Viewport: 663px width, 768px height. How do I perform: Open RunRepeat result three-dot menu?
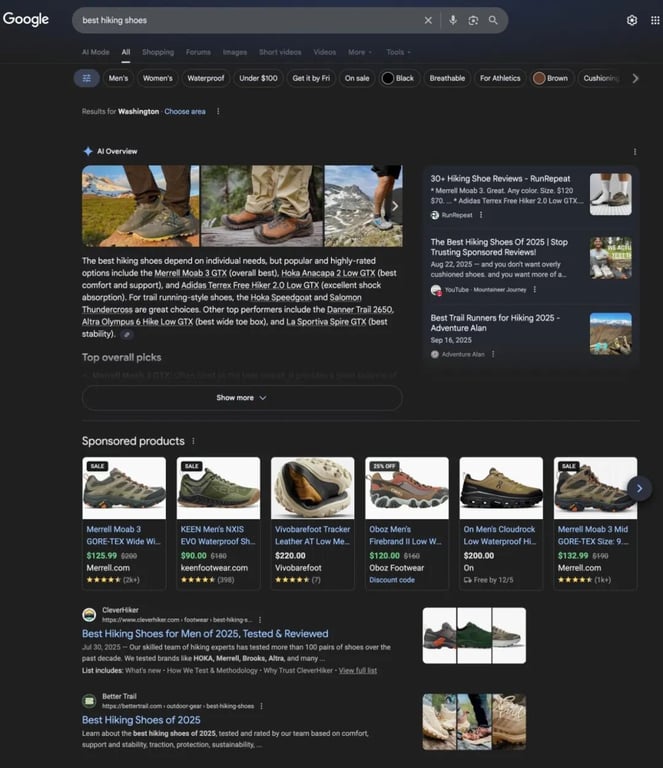coord(481,215)
